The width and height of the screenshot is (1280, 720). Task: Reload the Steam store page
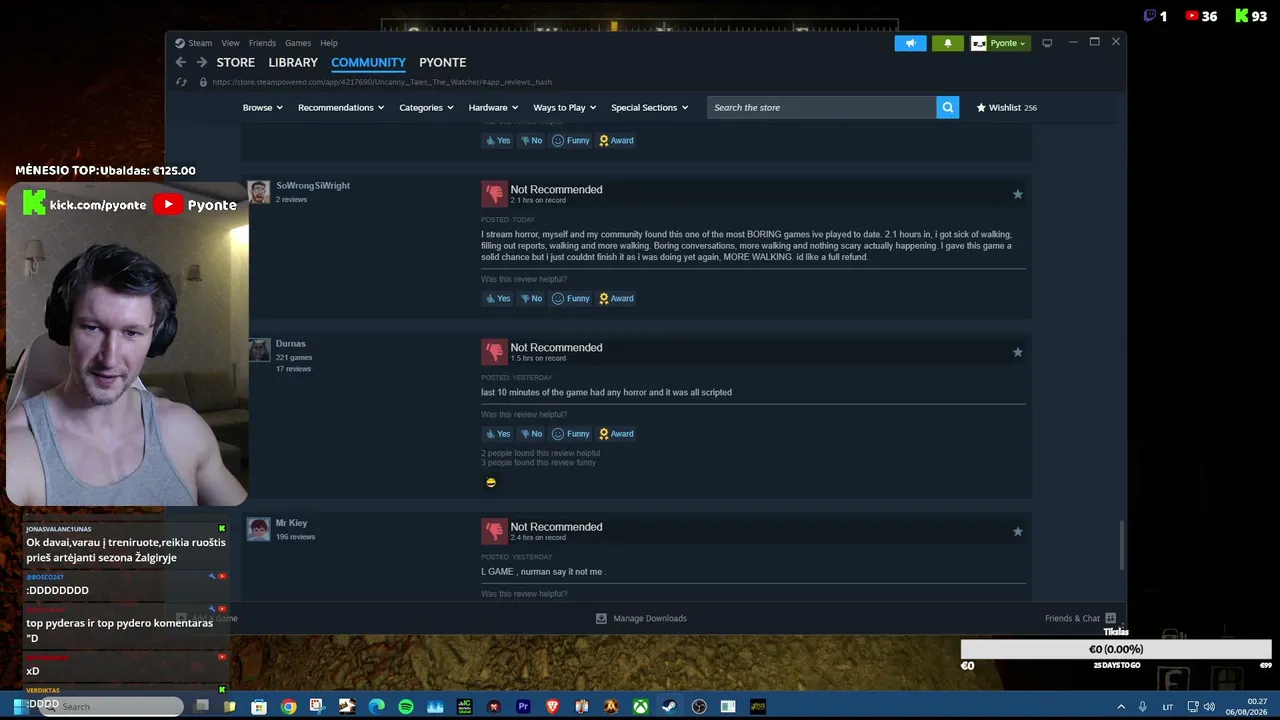pos(181,82)
